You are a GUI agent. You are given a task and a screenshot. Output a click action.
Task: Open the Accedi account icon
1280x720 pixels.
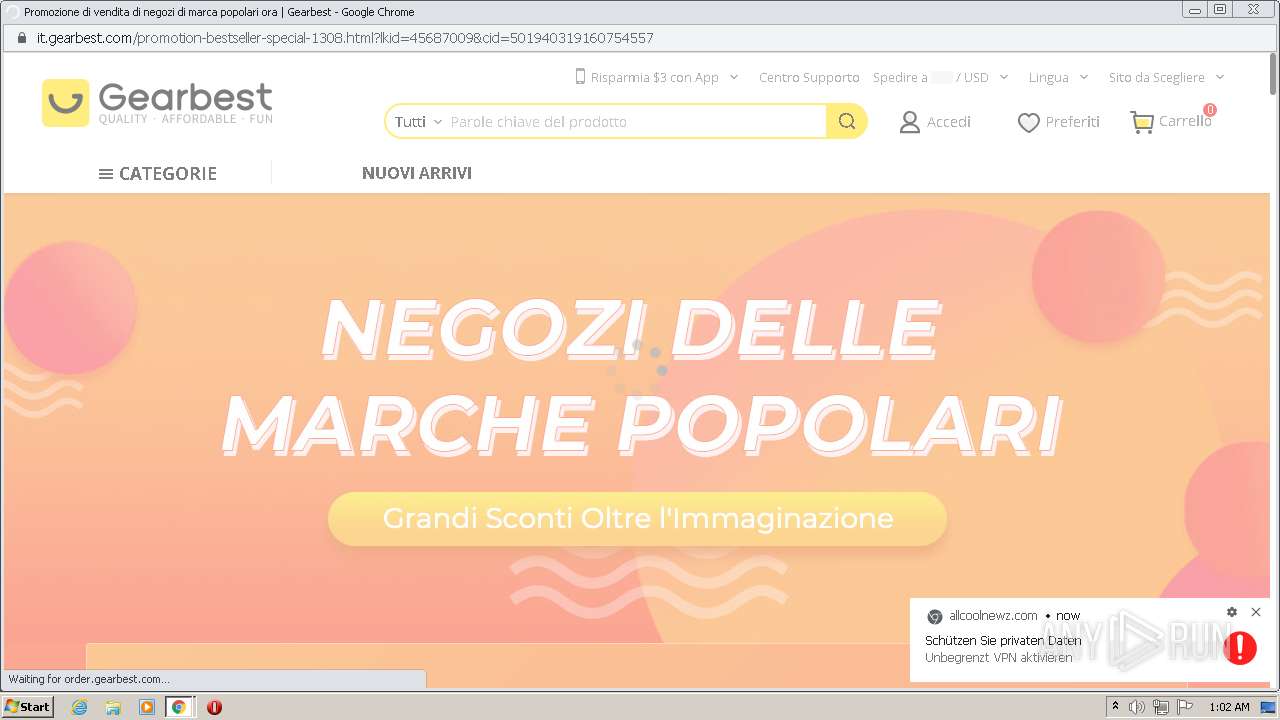[x=909, y=122]
